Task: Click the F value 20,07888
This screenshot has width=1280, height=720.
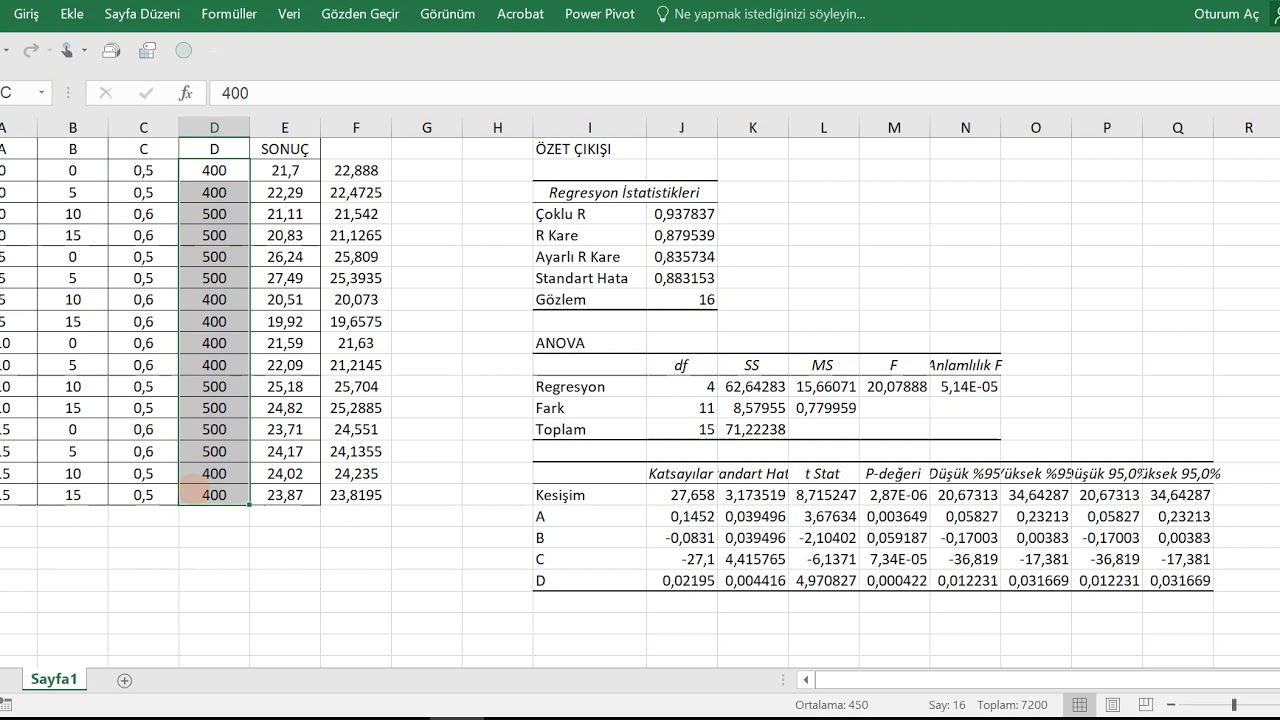Action: pyautogui.click(x=894, y=386)
